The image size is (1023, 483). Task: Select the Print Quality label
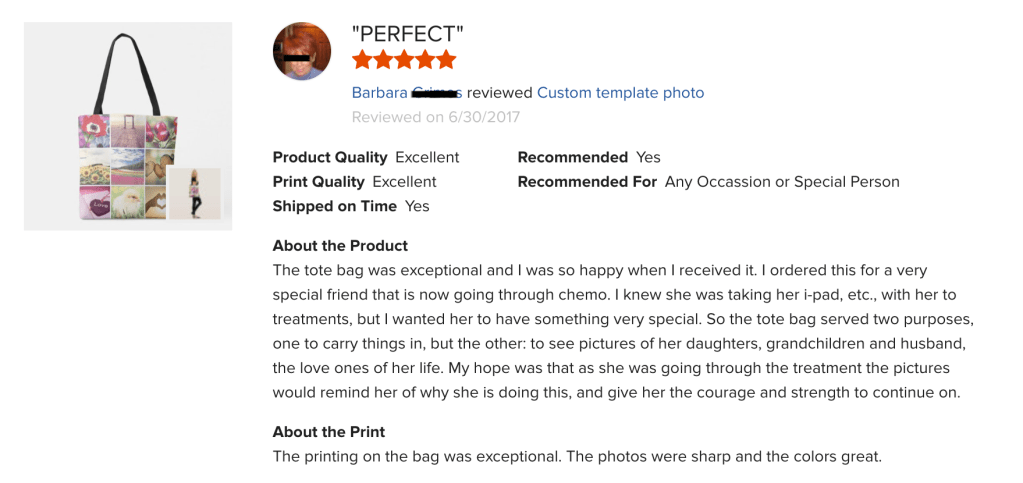pyautogui.click(x=318, y=182)
